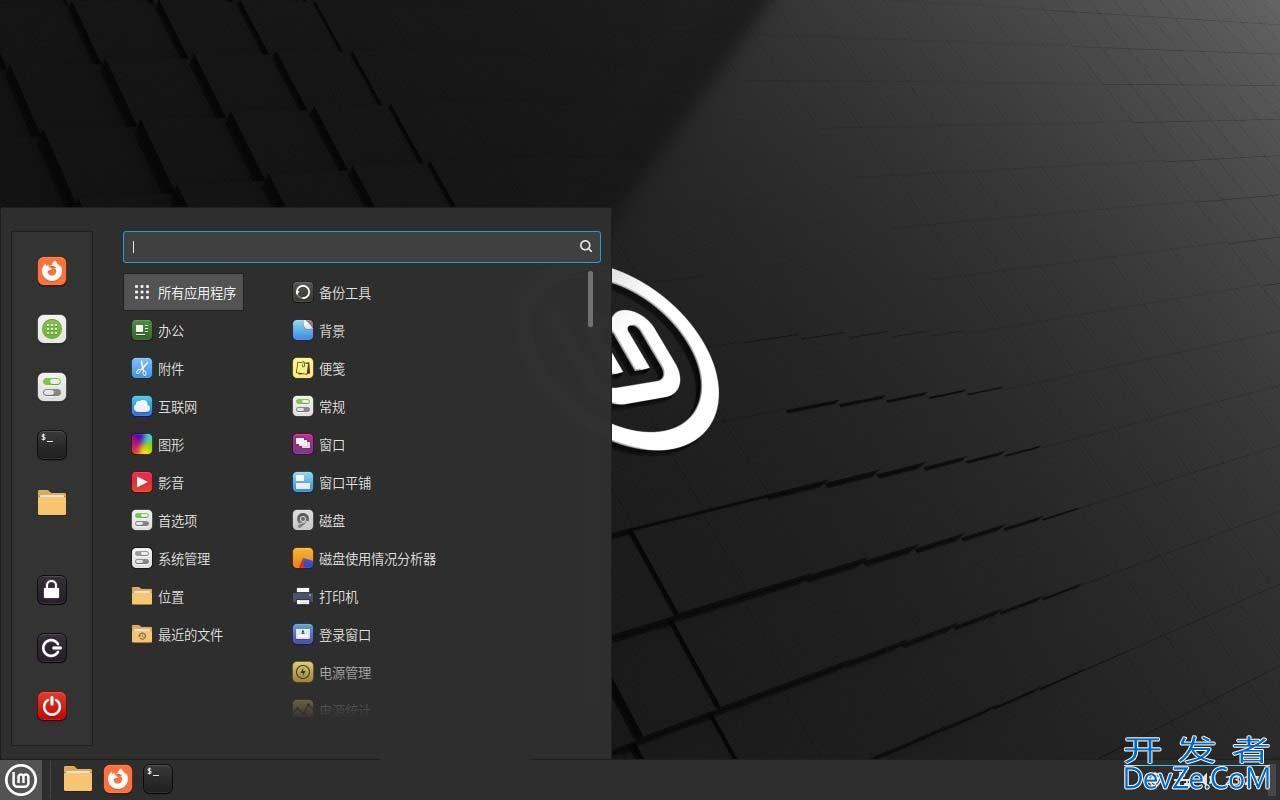Lock the screen with the padlock icon

[52, 590]
